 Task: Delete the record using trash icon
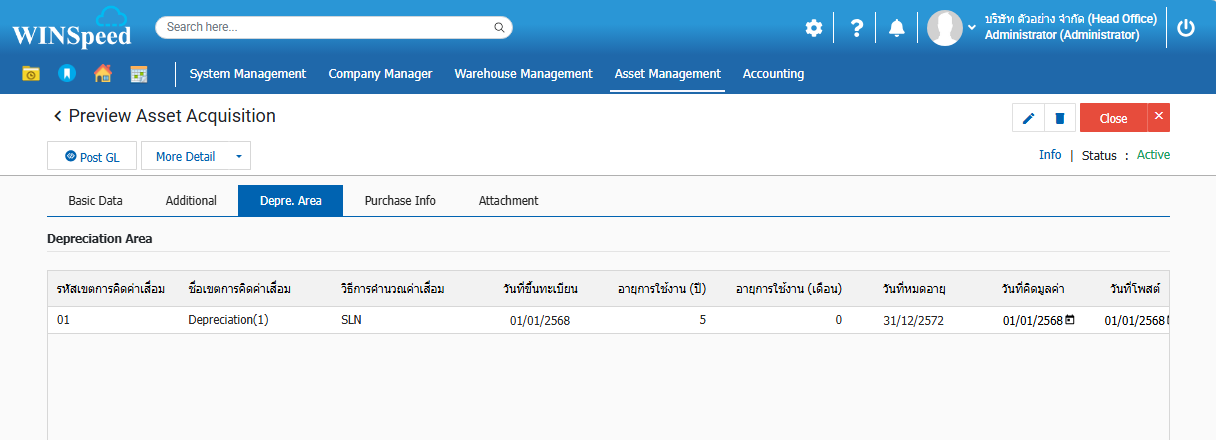1059,119
